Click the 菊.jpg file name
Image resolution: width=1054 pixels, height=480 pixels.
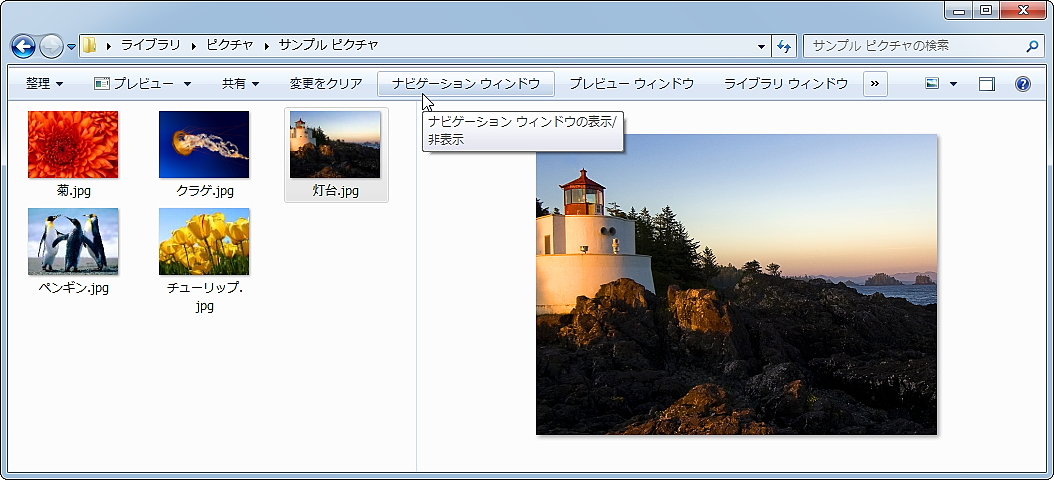pyautogui.click(x=73, y=191)
